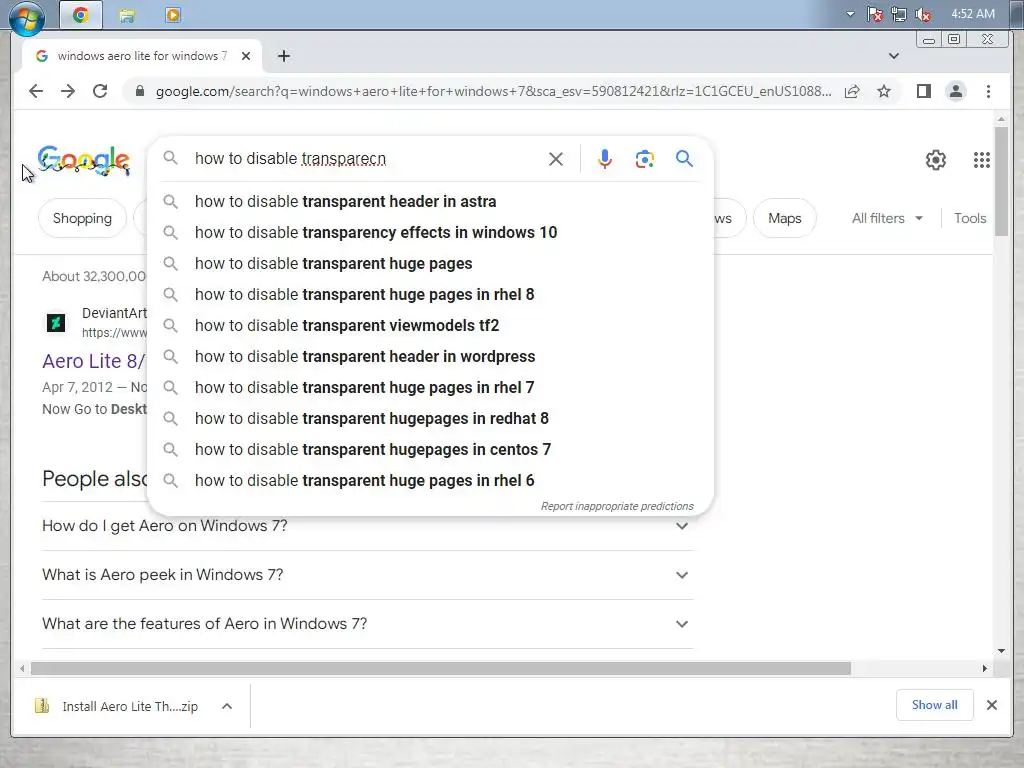Show hidden system tray icons
The height and width of the screenshot is (768, 1024).
[x=850, y=14]
